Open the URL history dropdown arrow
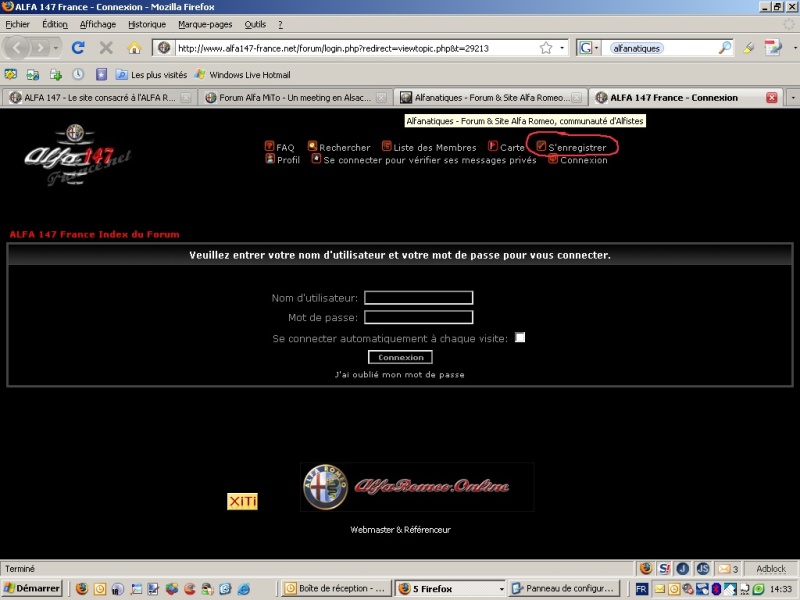This screenshot has height=600, width=800. click(562, 47)
